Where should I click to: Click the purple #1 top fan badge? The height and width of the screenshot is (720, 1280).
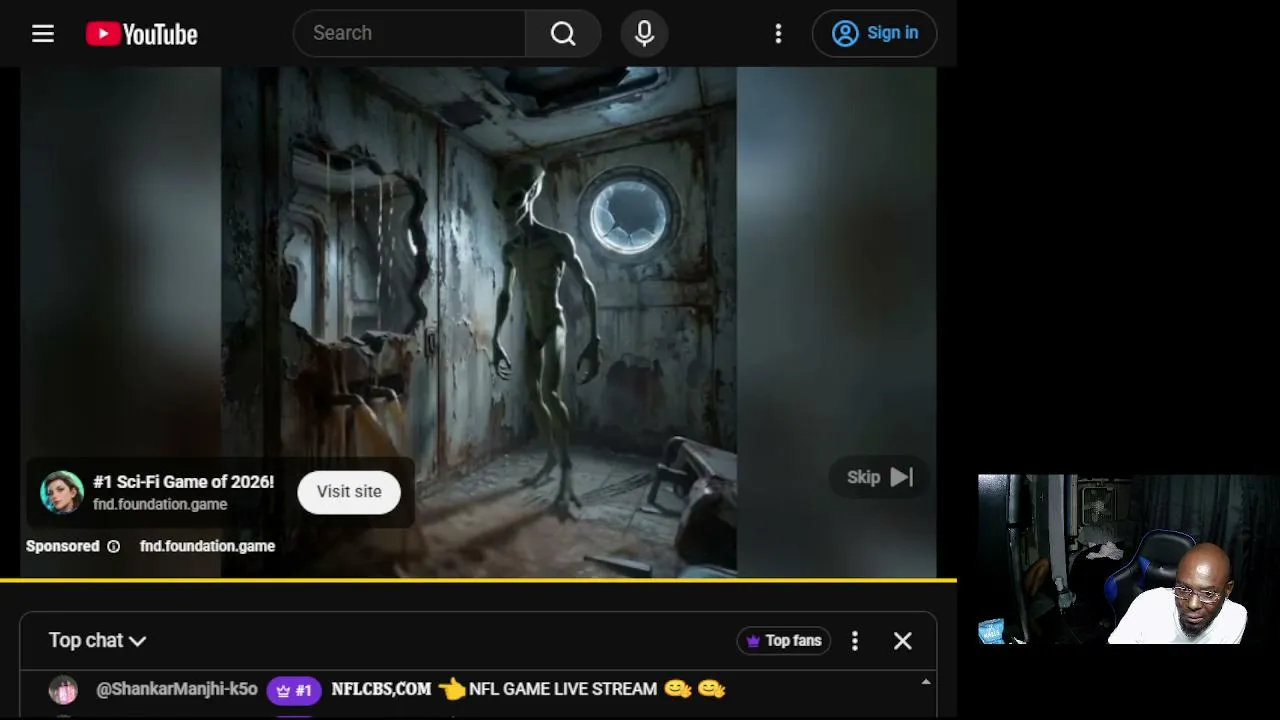294,690
